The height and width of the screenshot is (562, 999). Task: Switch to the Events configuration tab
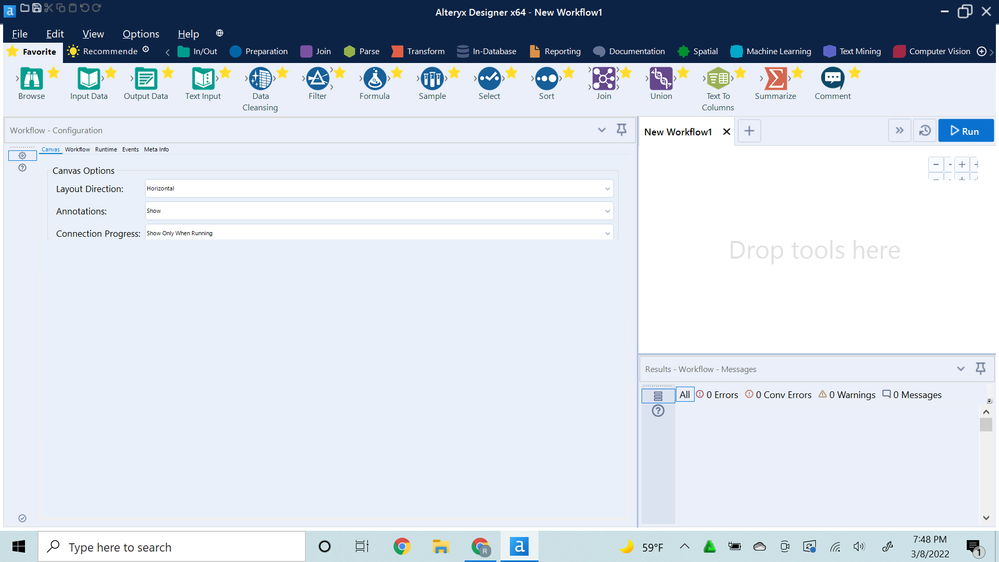(130, 149)
